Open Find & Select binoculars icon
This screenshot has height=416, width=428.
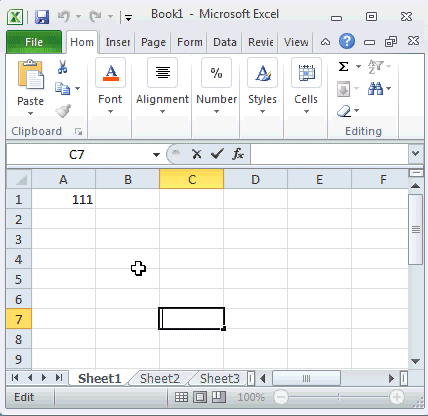(376, 89)
